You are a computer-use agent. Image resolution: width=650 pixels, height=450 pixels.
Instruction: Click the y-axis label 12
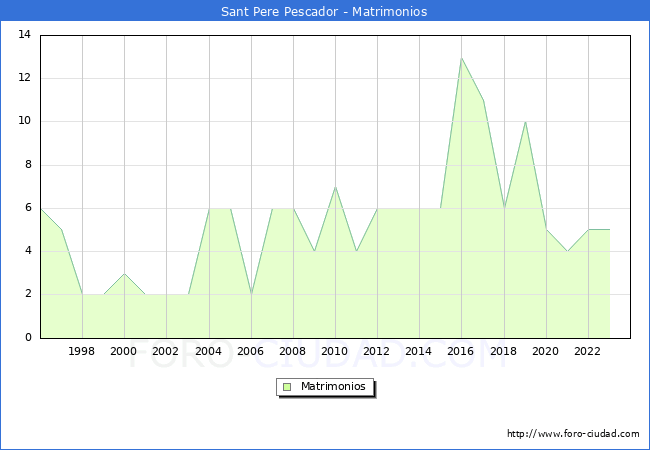(25, 77)
